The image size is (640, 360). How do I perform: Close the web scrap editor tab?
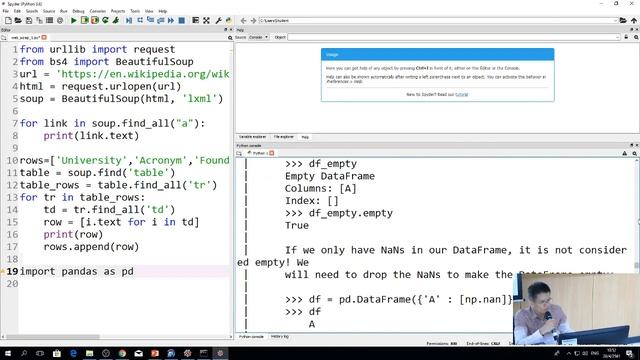pos(44,38)
